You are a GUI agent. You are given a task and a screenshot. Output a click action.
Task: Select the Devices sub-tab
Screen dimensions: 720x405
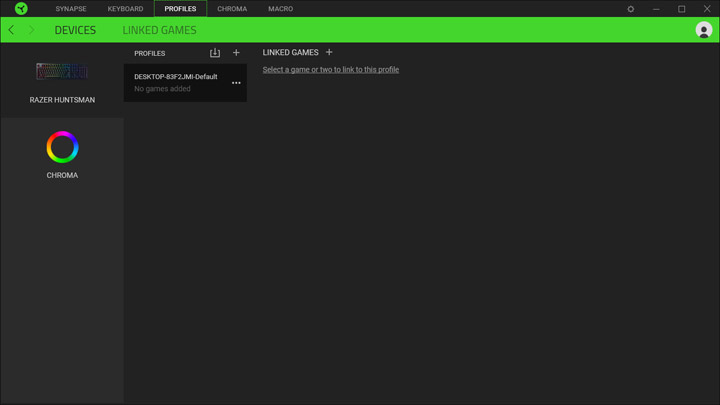75,30
